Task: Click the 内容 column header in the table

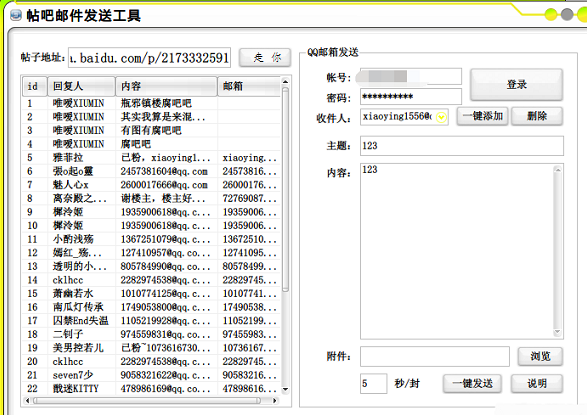Action: pos(166,86)
